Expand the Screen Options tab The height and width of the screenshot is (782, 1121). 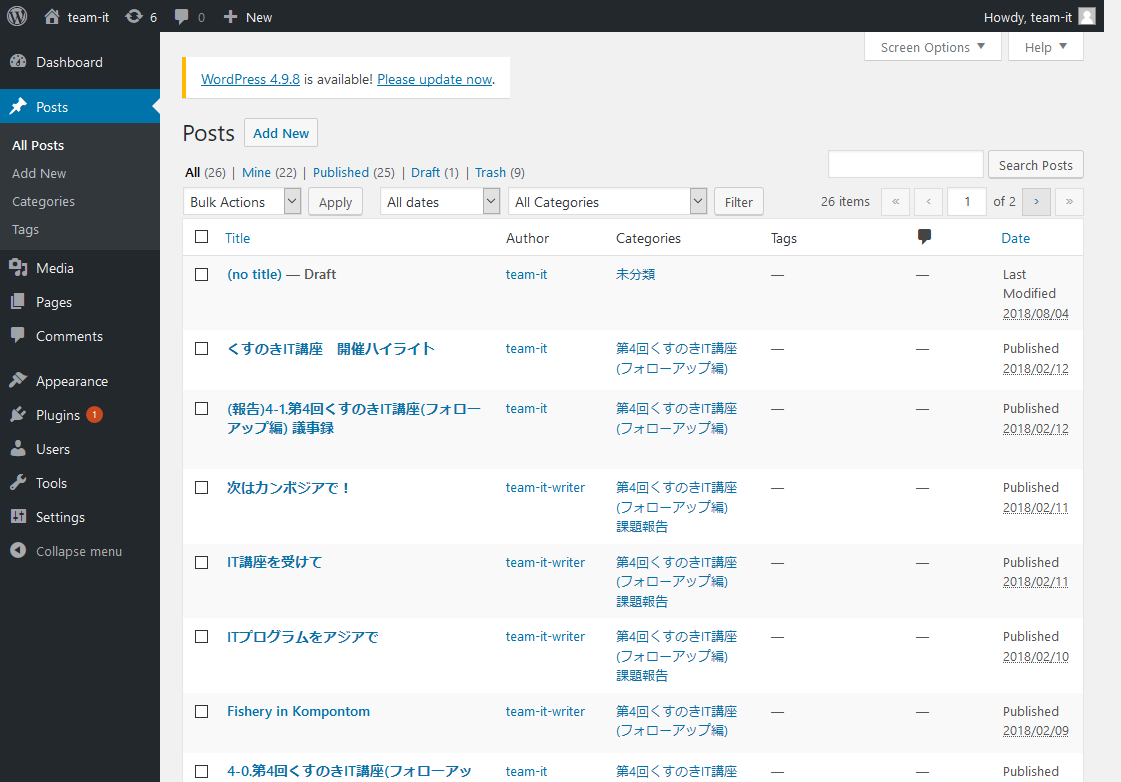[932, 47]
